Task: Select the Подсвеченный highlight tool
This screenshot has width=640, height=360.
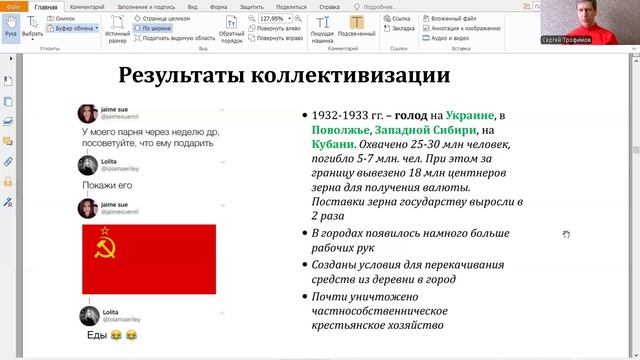Action: [356, 27]
